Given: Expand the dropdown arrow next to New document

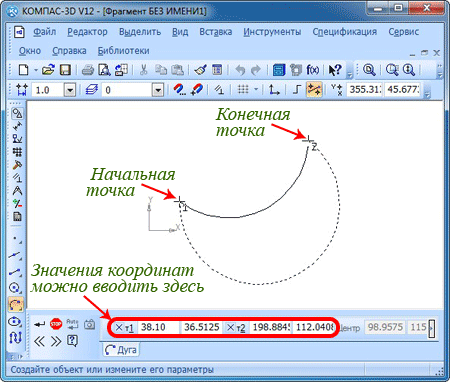Looking at the screenshot, I should pyautogui.click(x=35, y=70).
